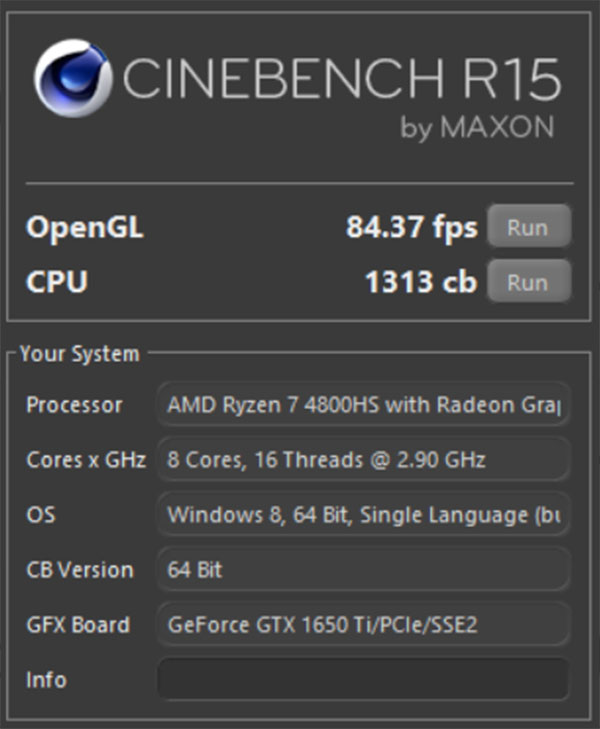Click the Processor field showing AMD Ryzen 7
Image resolution: width=600 pixels, height=729 pixels.
pyautogui.click(x=364, y=405)
